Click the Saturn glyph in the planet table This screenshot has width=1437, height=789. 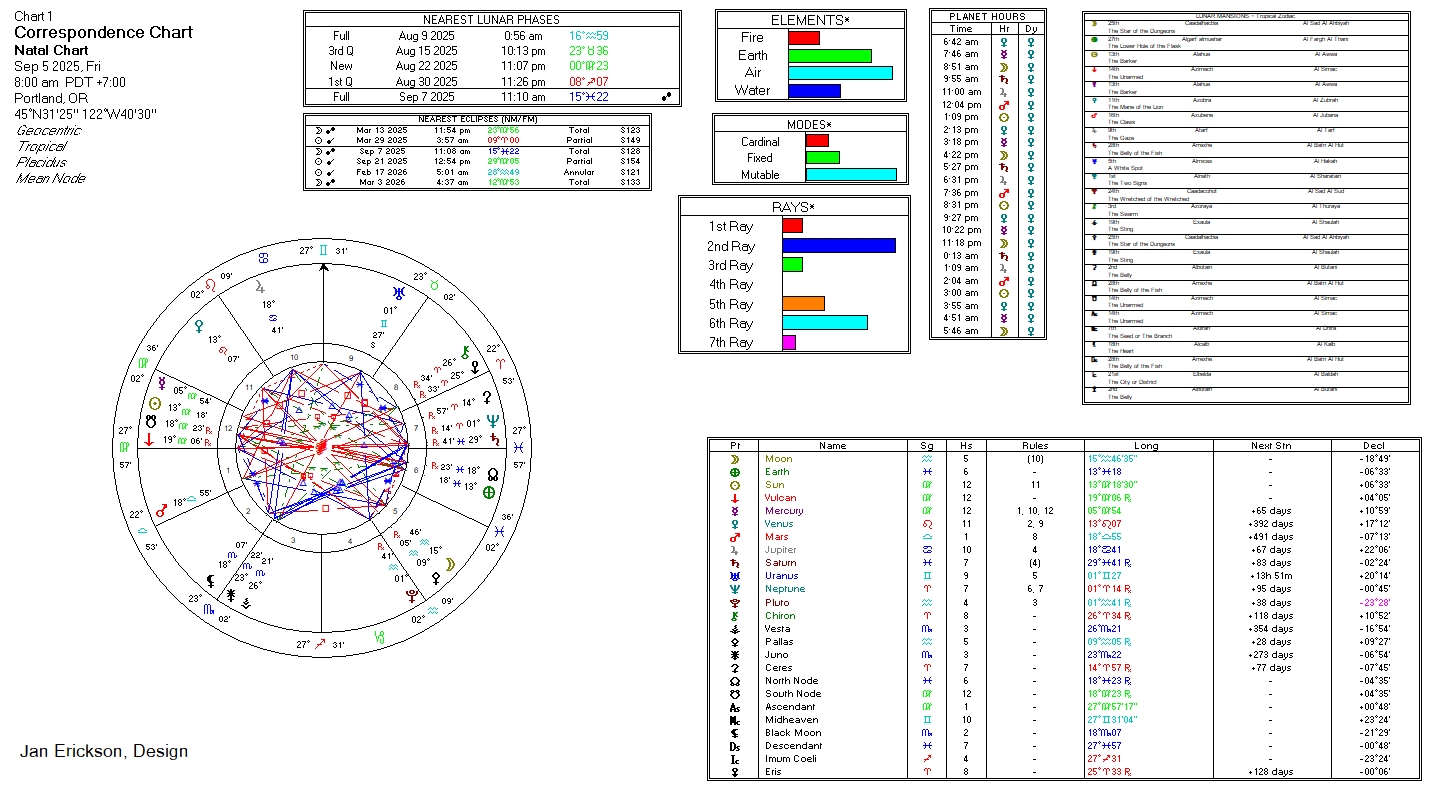(x=735, y=563)
